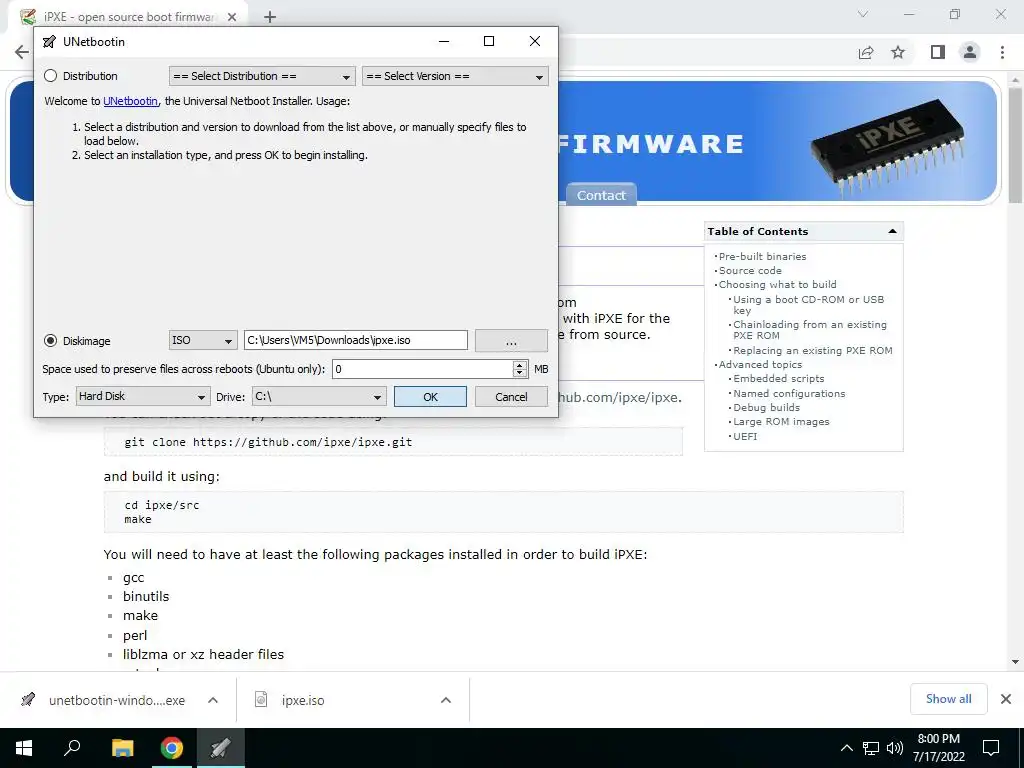Open network status tray icon
The width and height of the screenshot is (1024, 768).
coord(871,748)
